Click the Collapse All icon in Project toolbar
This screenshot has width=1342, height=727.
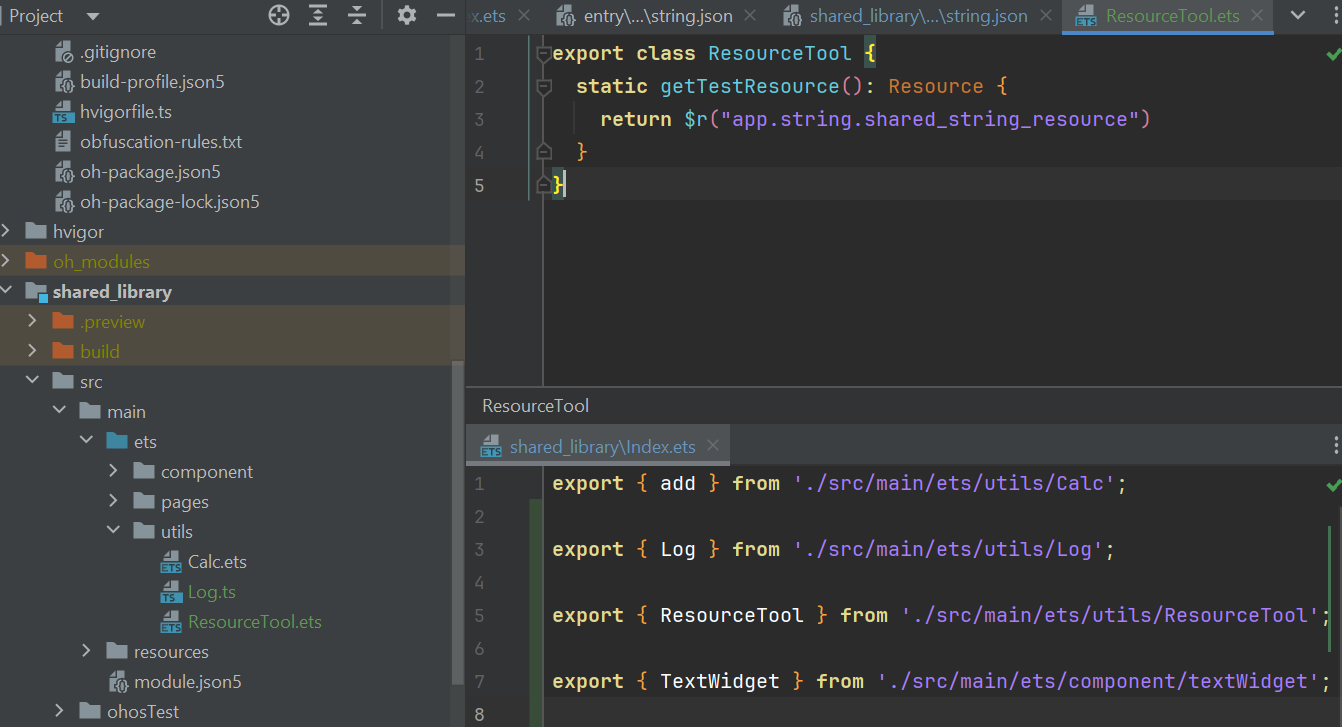pos(357,15)
